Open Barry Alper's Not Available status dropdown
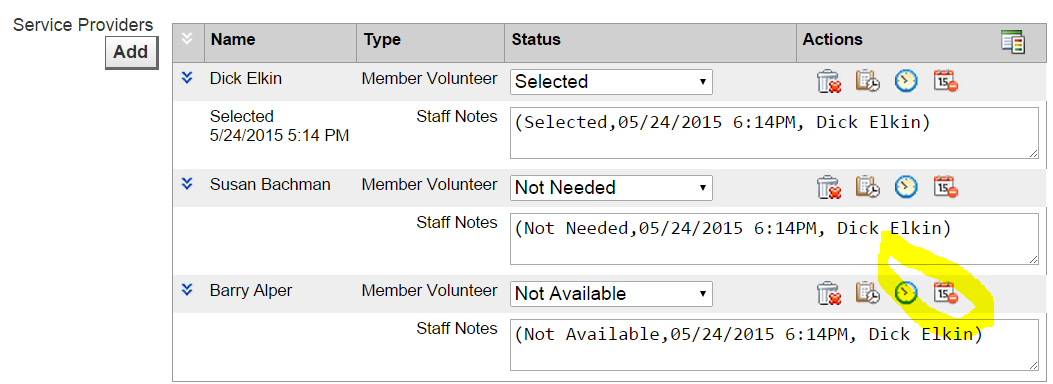Viewport: 1053px width, 384px height. pyautogui.click(x=611, y=294)
